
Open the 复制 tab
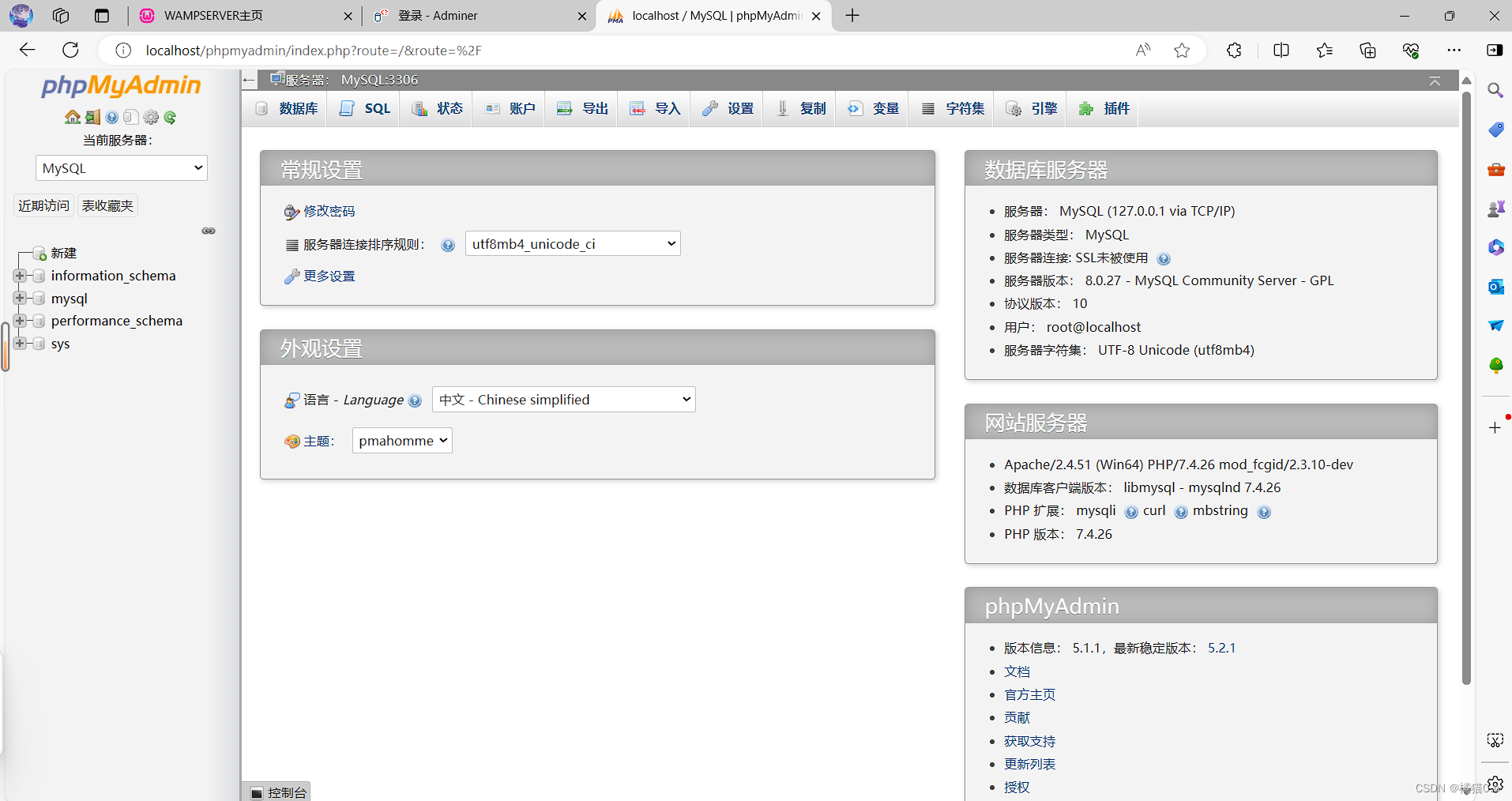click(801, 109)
